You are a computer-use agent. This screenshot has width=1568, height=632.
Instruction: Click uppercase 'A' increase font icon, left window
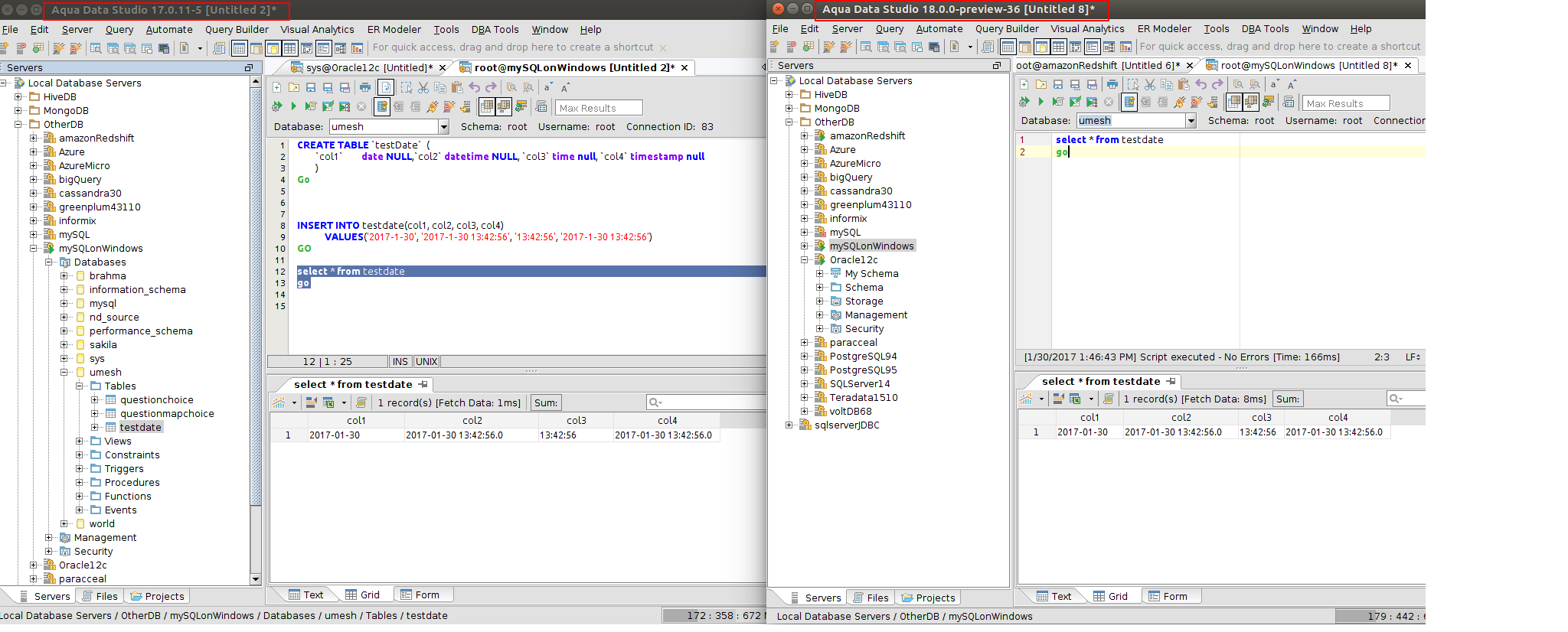(x=565, y=87)
